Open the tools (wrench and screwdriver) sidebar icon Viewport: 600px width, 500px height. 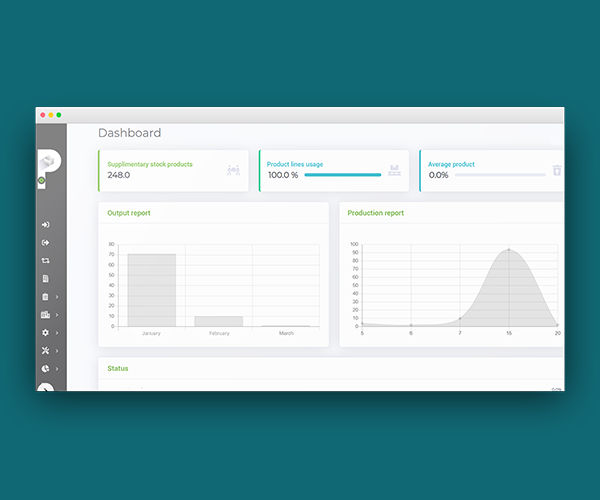click(x=46, y=351)
